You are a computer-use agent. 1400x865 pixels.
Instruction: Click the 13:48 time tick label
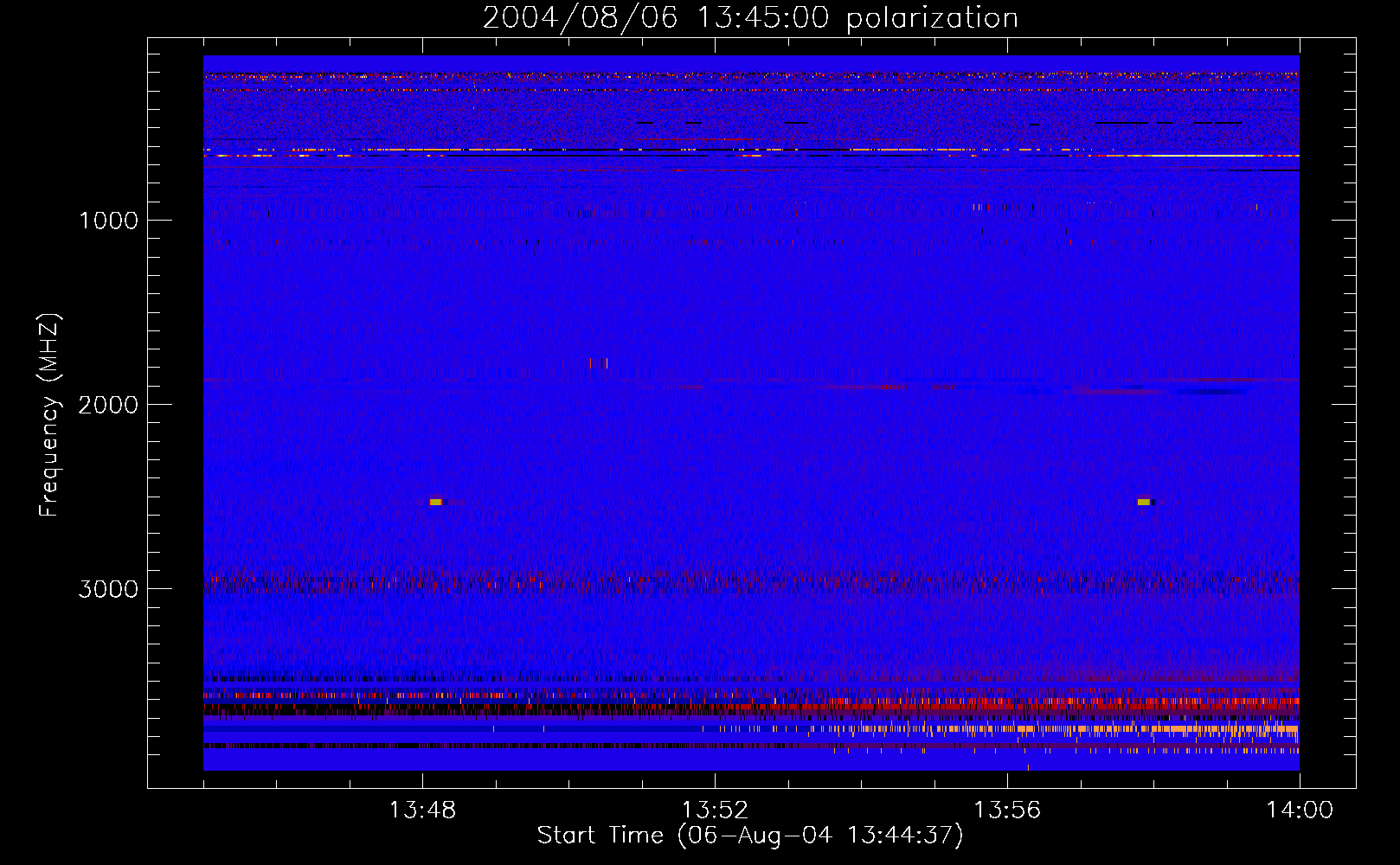422,811
